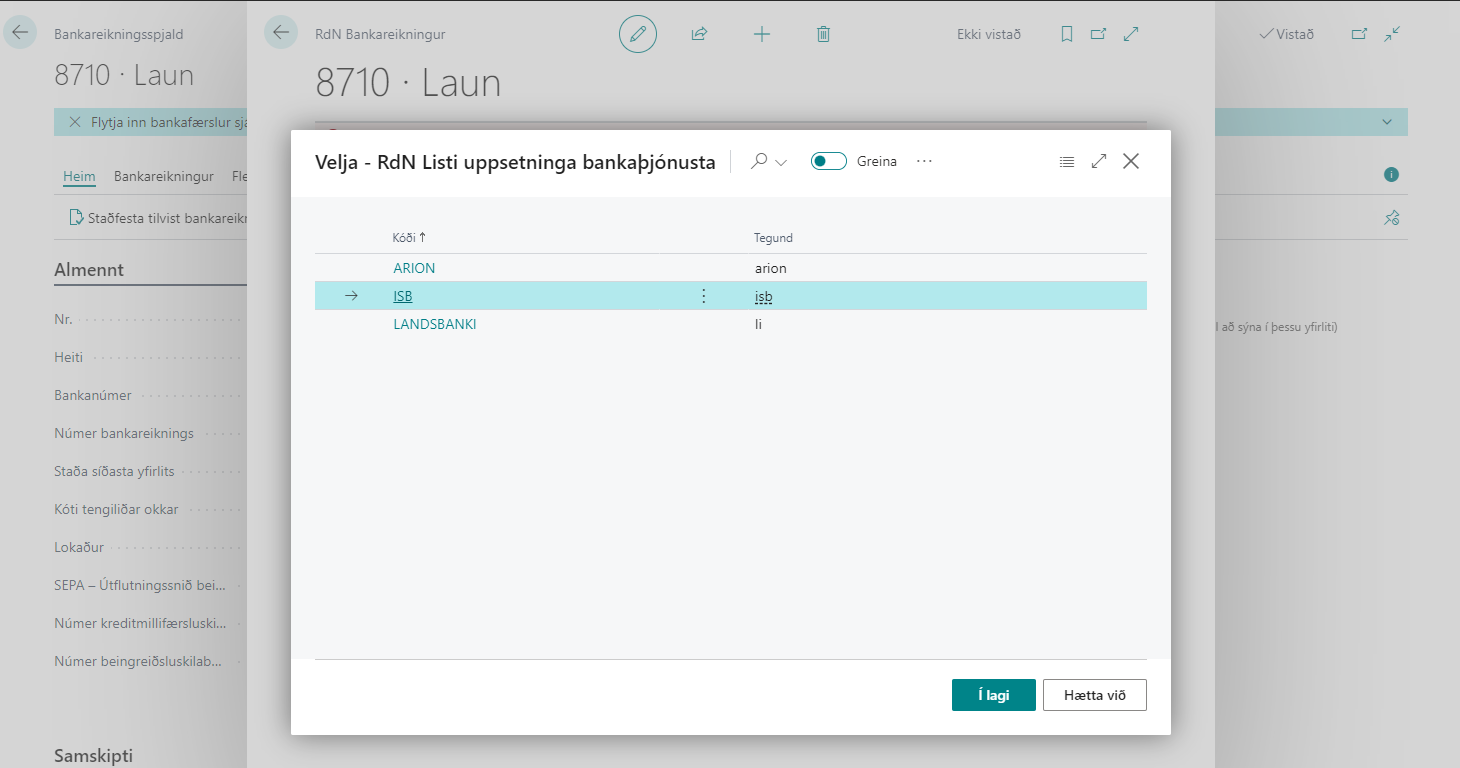Click the trash delete icon
Viewport: 1460px width, 768px height.
coord(823,34)
